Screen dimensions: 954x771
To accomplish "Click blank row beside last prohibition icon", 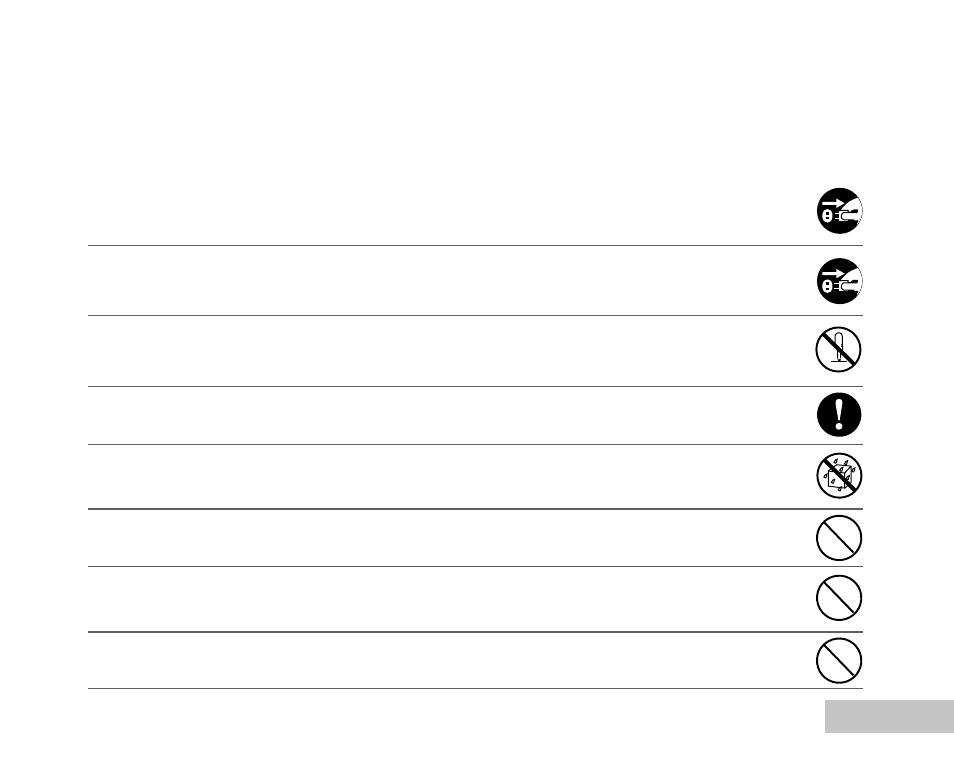I will point(451,660).
